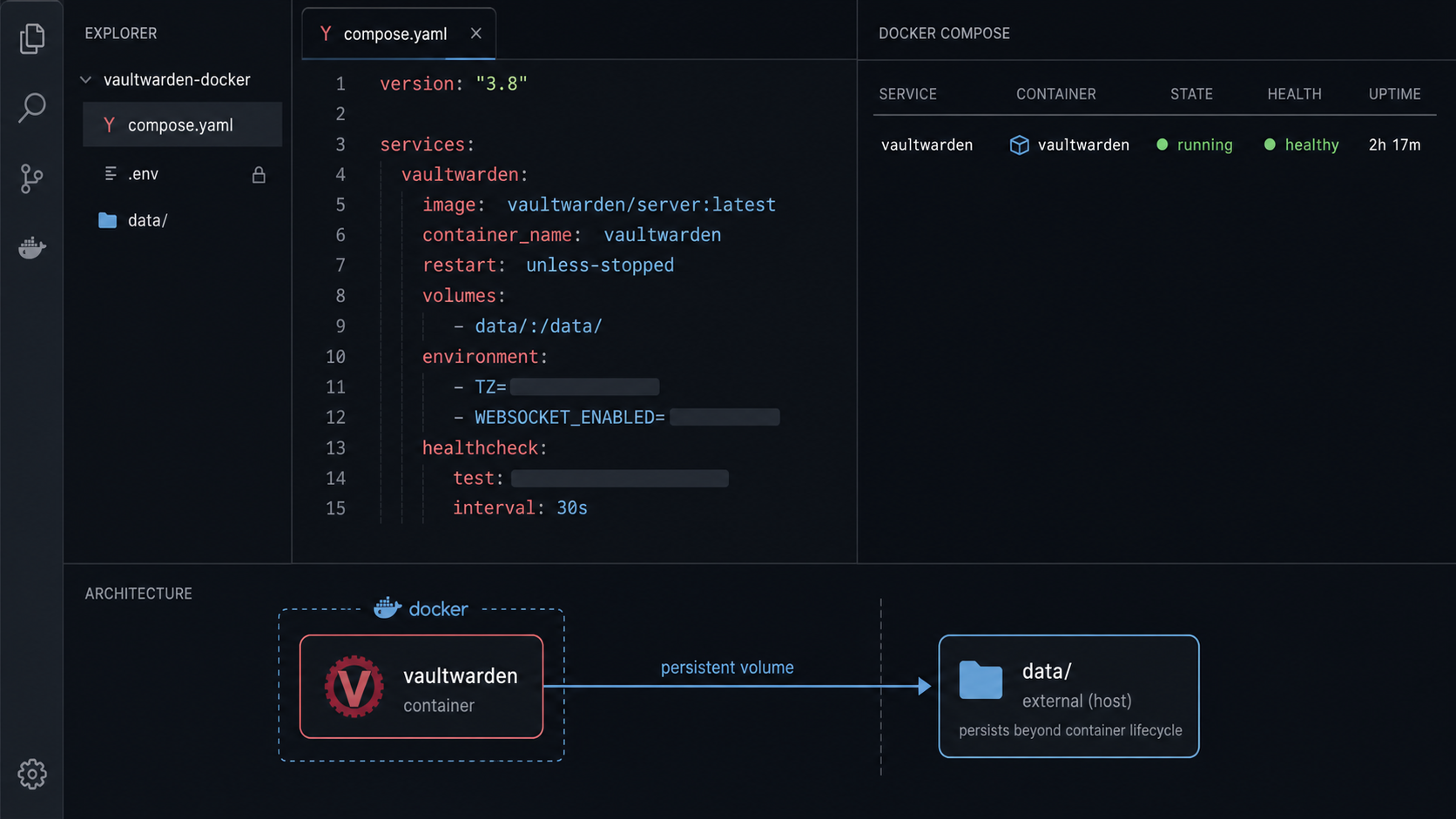The image size is (1456, 819).
Task: Click the 'docker' label above the container
Action: coord(438,609)
